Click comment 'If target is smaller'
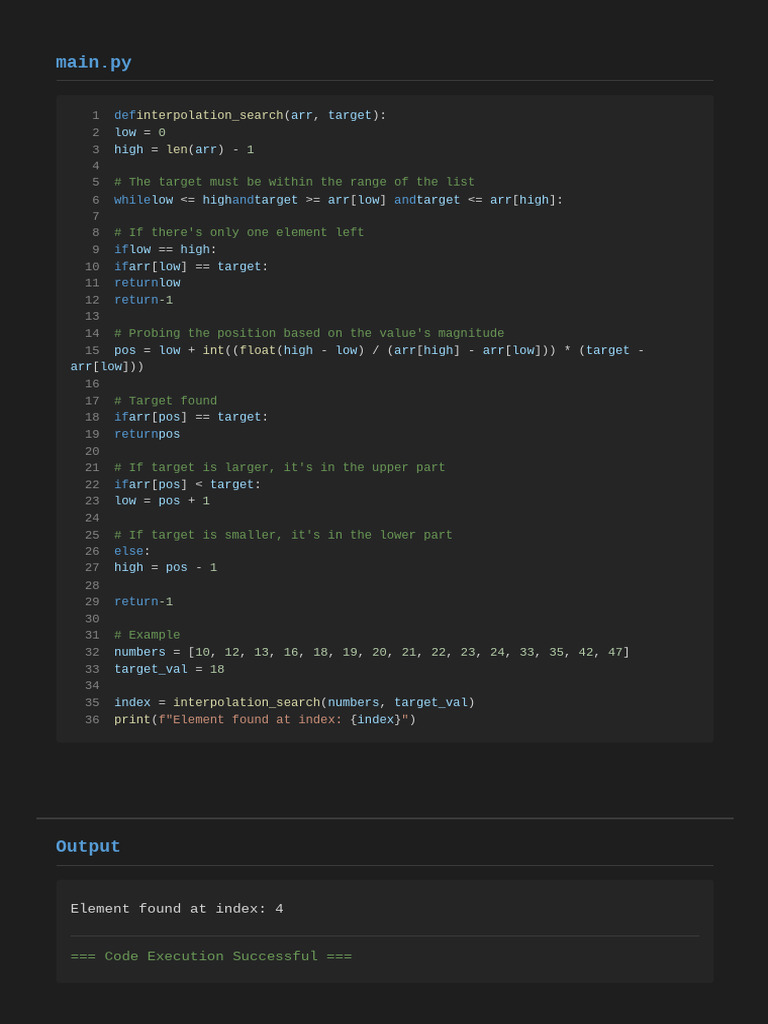This screenshot has width=768, height=1024. click(x=283, y=535)
